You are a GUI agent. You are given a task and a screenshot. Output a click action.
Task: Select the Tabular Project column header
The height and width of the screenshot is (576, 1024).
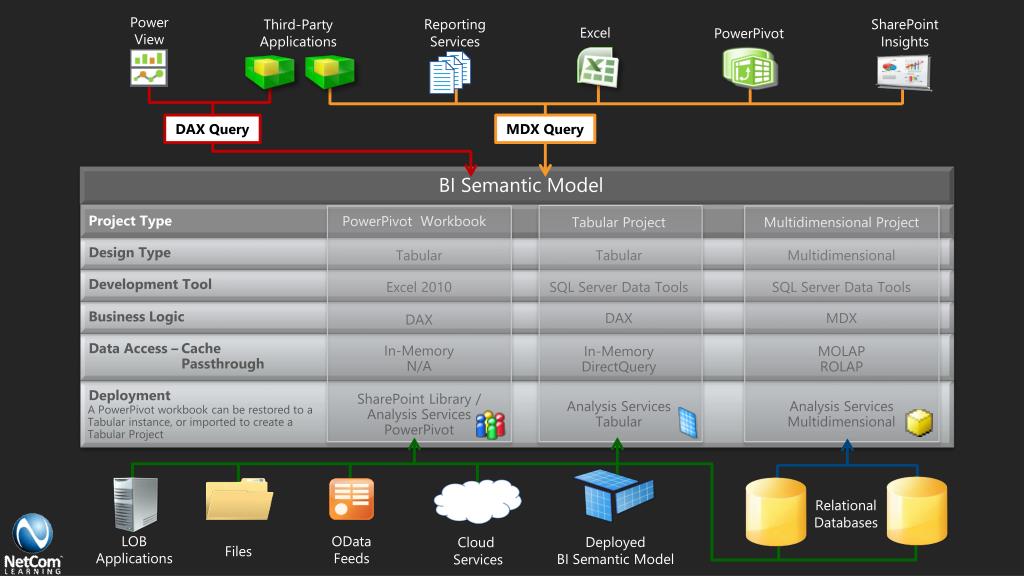pos(620,222)
